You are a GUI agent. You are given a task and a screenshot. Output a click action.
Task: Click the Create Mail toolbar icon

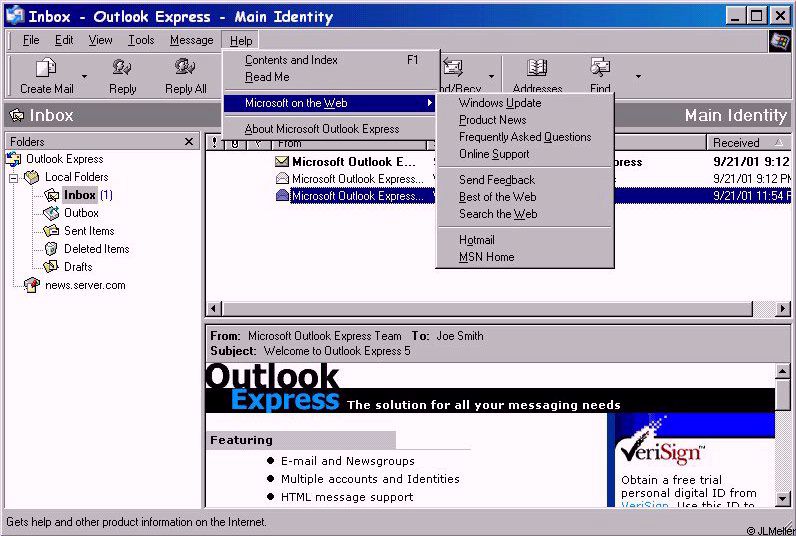click(46, 68)
